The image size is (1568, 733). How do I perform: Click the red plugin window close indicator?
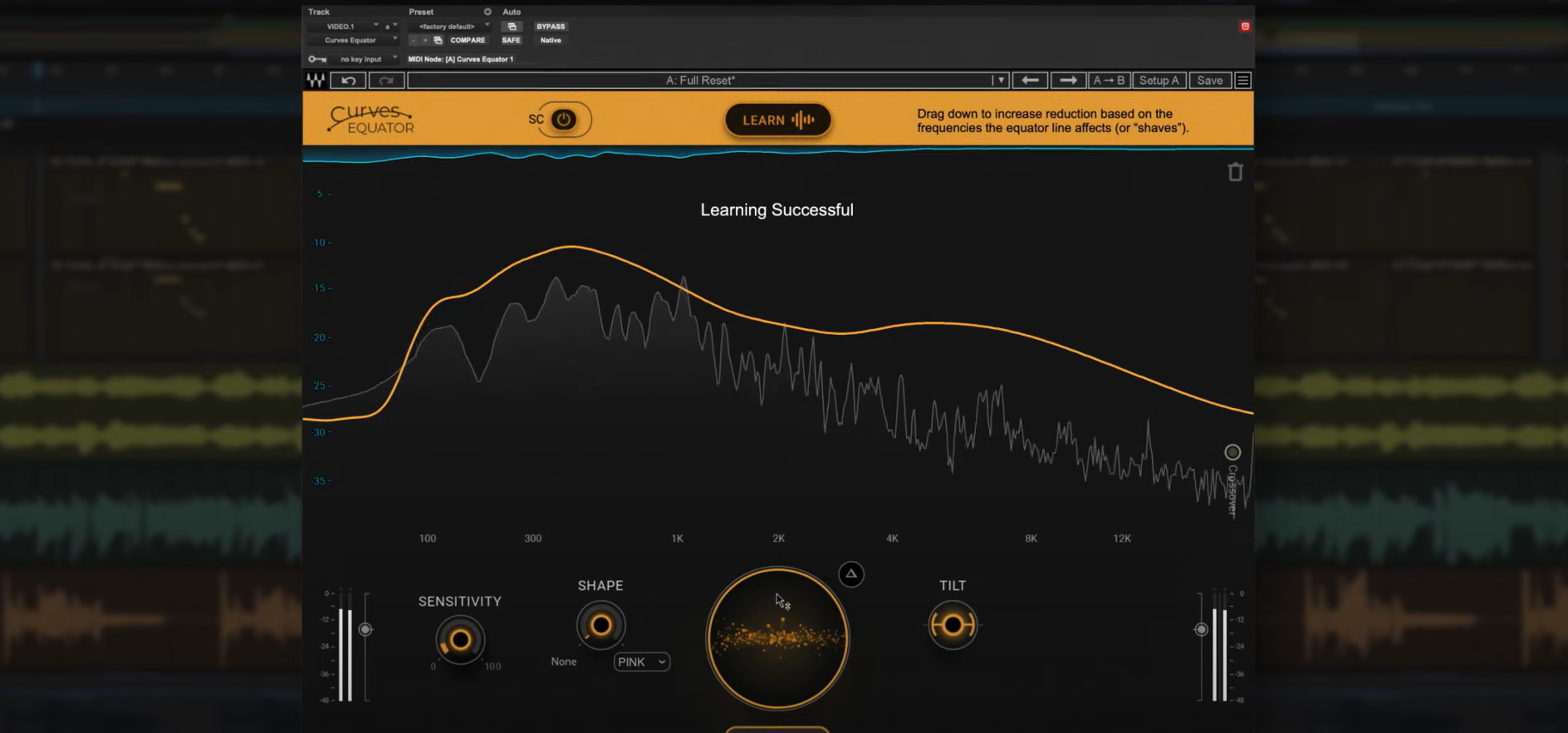coord(1245,27)
